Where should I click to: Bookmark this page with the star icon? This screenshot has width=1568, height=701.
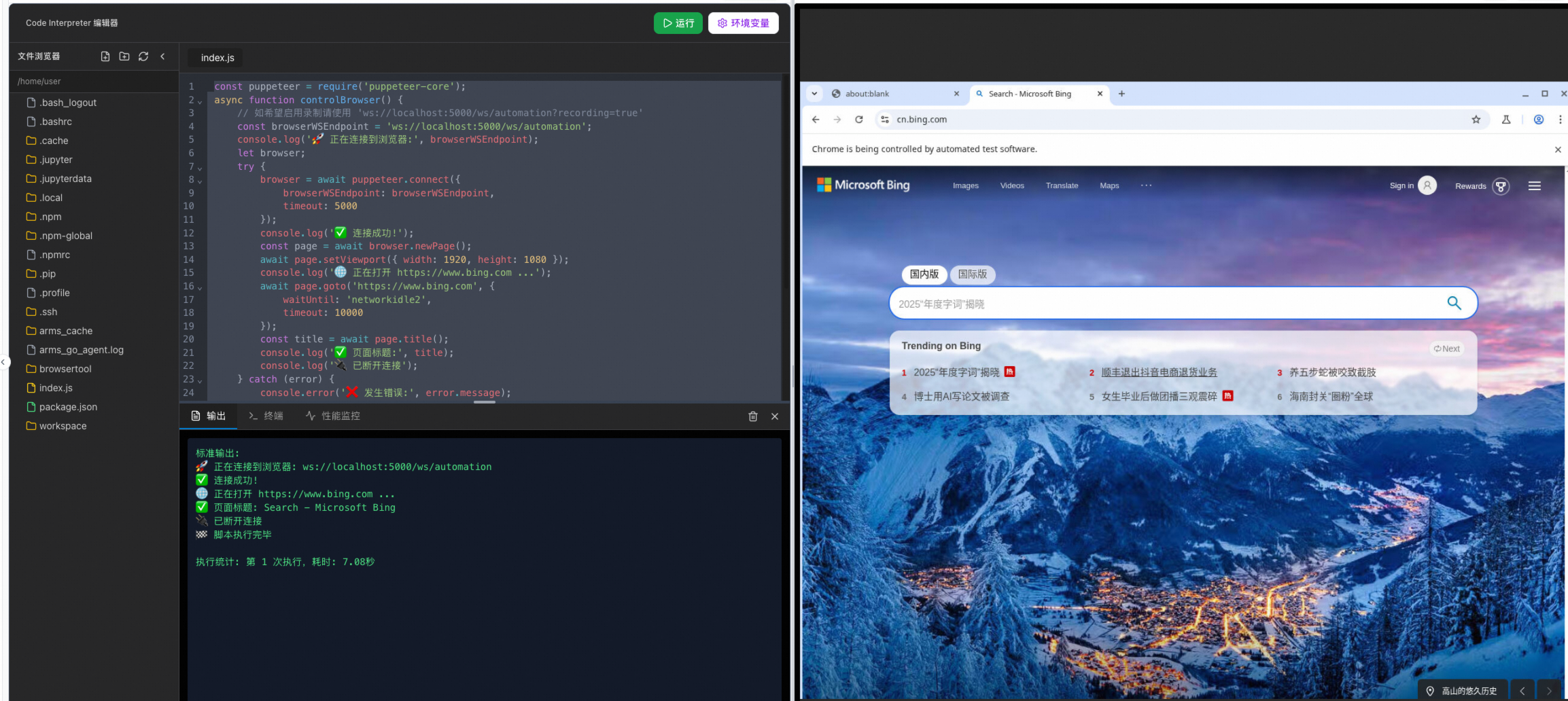tap(1476, 120)
